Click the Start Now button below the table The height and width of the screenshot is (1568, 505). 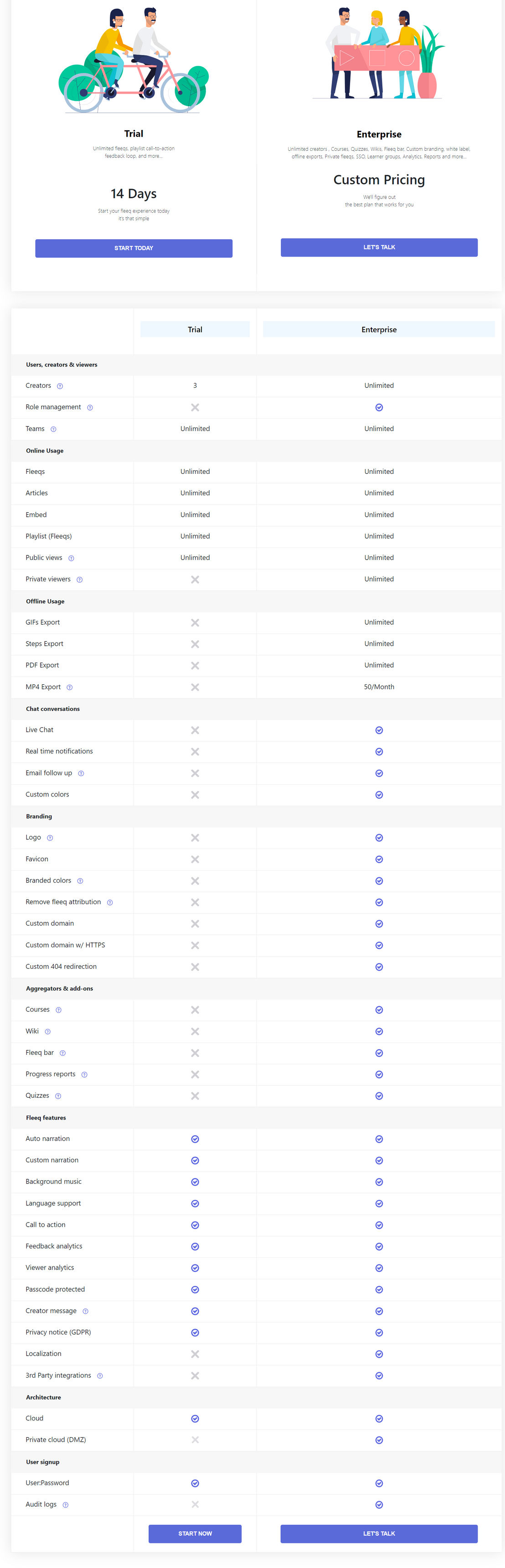tap(195, 1533)
